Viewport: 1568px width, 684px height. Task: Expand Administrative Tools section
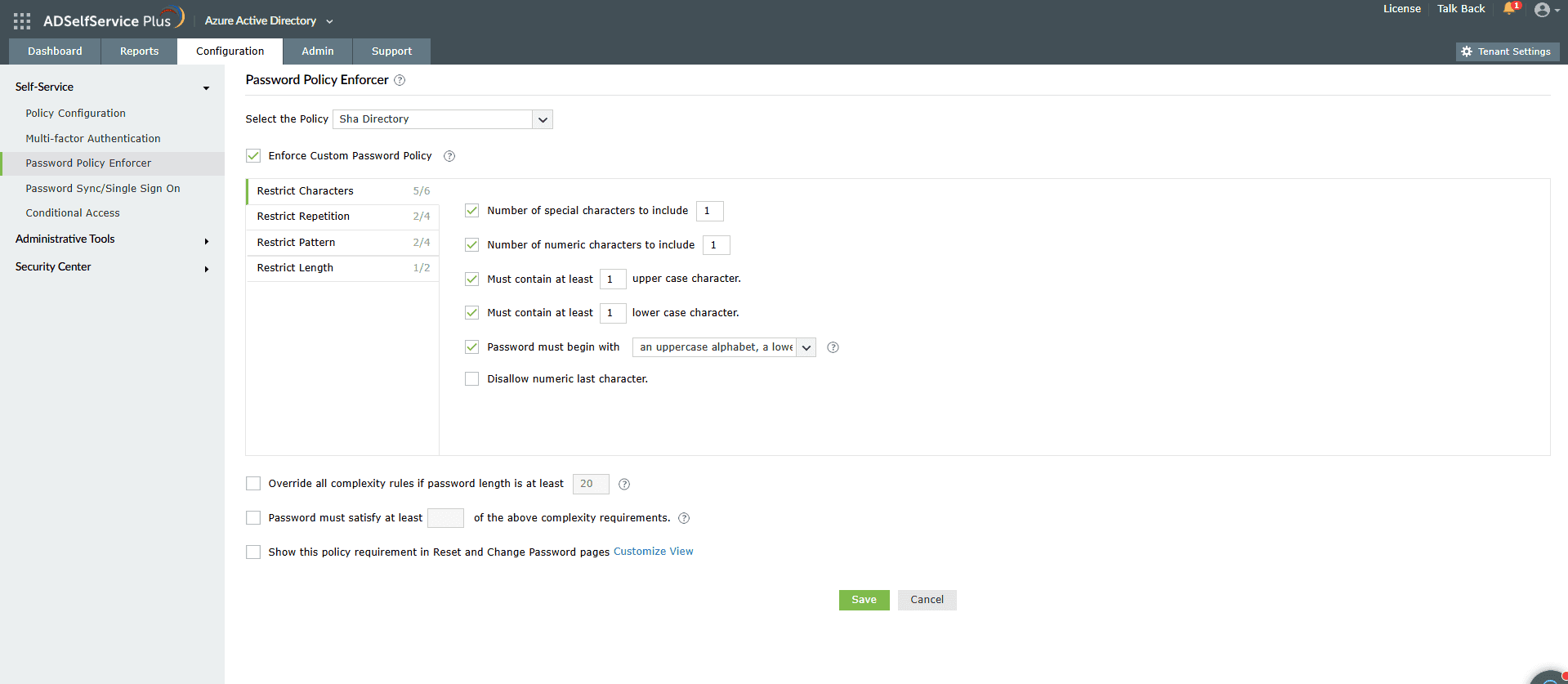point(112,239)
